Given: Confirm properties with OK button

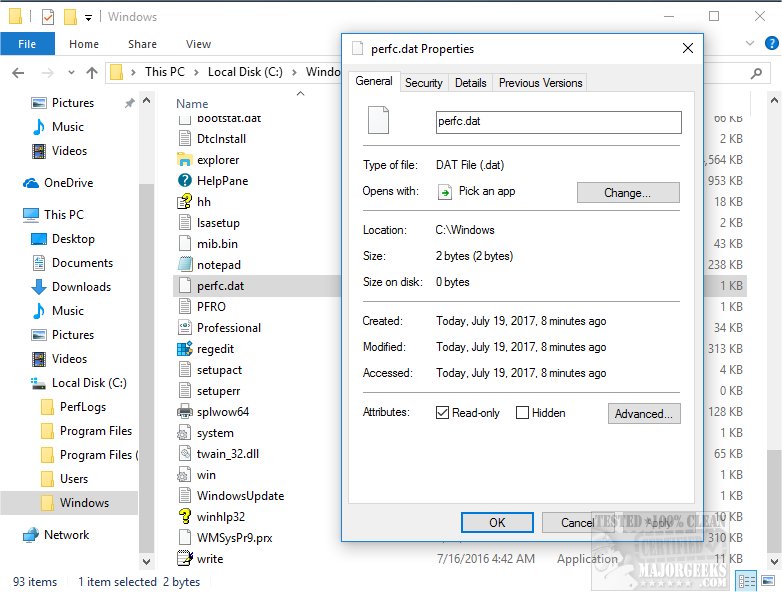Looking at the screenshot, I should [x=497, y=522].
